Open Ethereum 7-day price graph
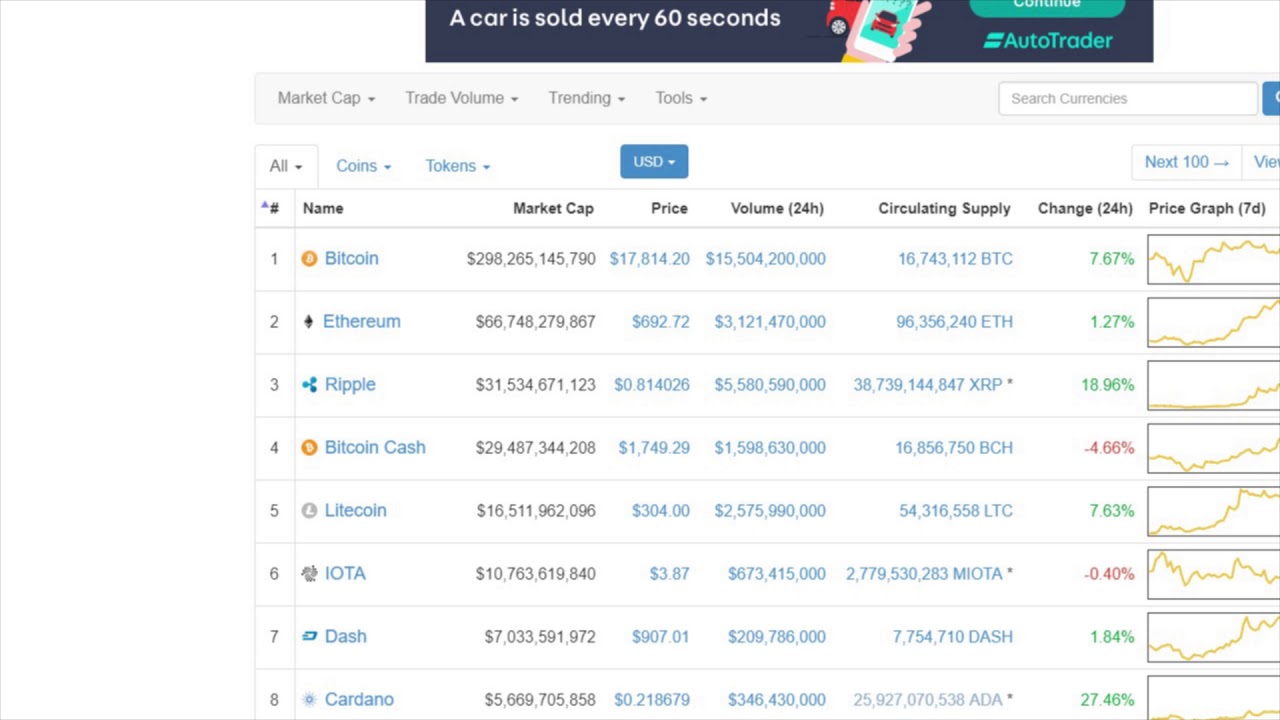The height and width of the screenshot is (720, 1280). pos(1213,322)
